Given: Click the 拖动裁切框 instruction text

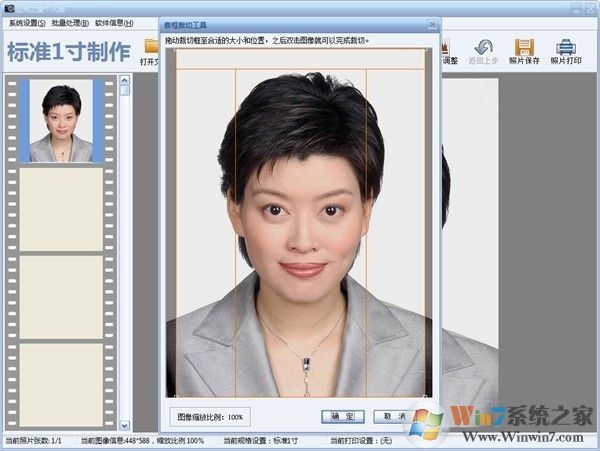Looking at the screenshot, I should coord(267,40).
